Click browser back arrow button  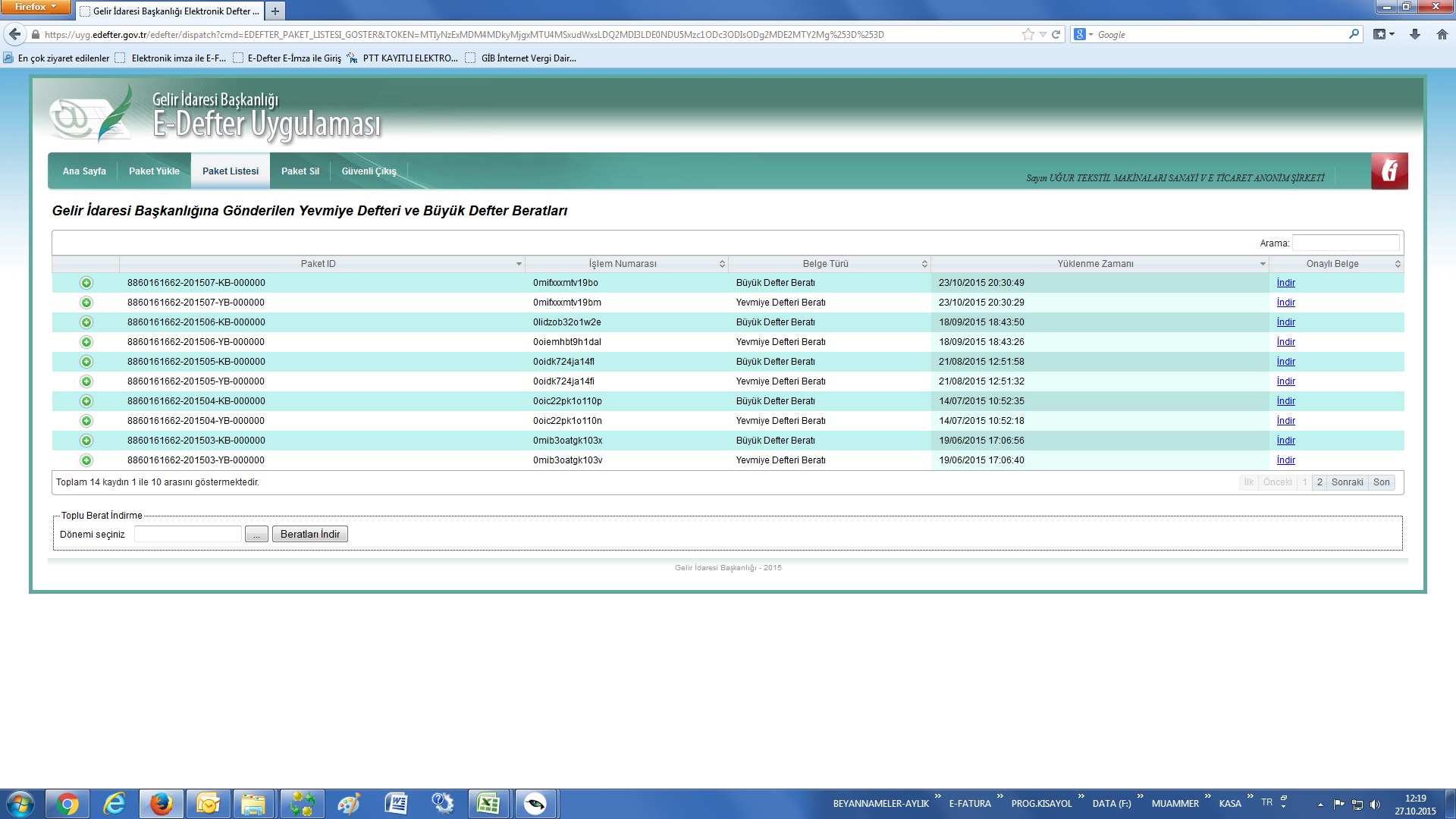pos(14,34)
